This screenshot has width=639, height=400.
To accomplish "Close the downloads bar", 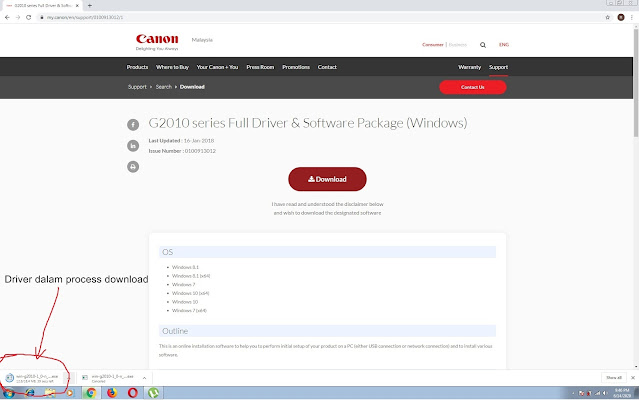I will tap(633, 378).
